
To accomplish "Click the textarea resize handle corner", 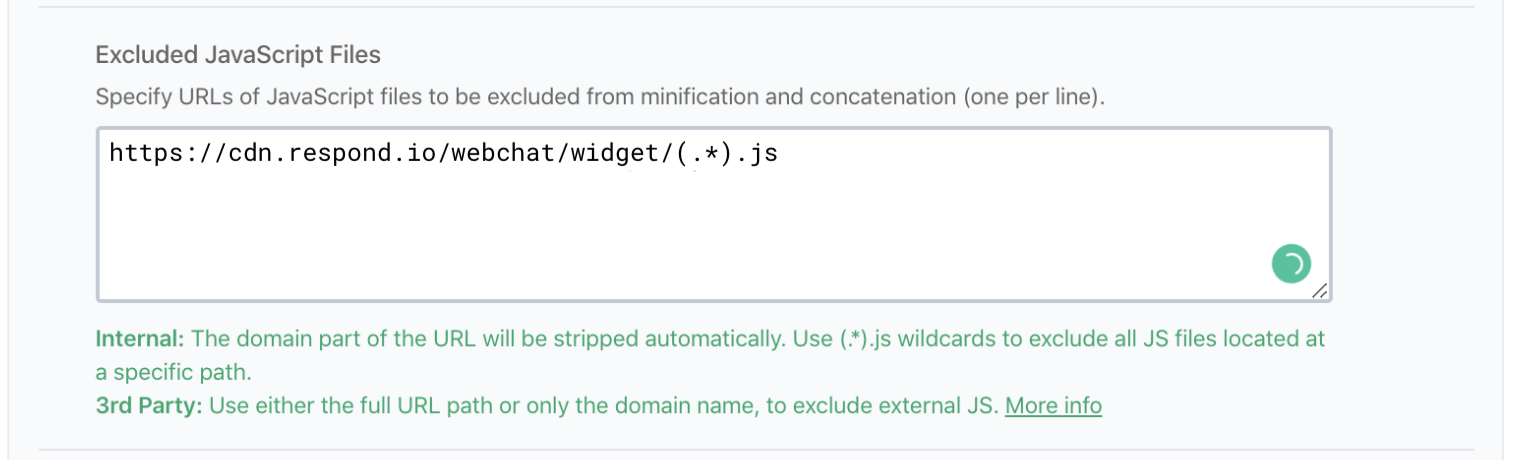I will (x=1320, y=291).
